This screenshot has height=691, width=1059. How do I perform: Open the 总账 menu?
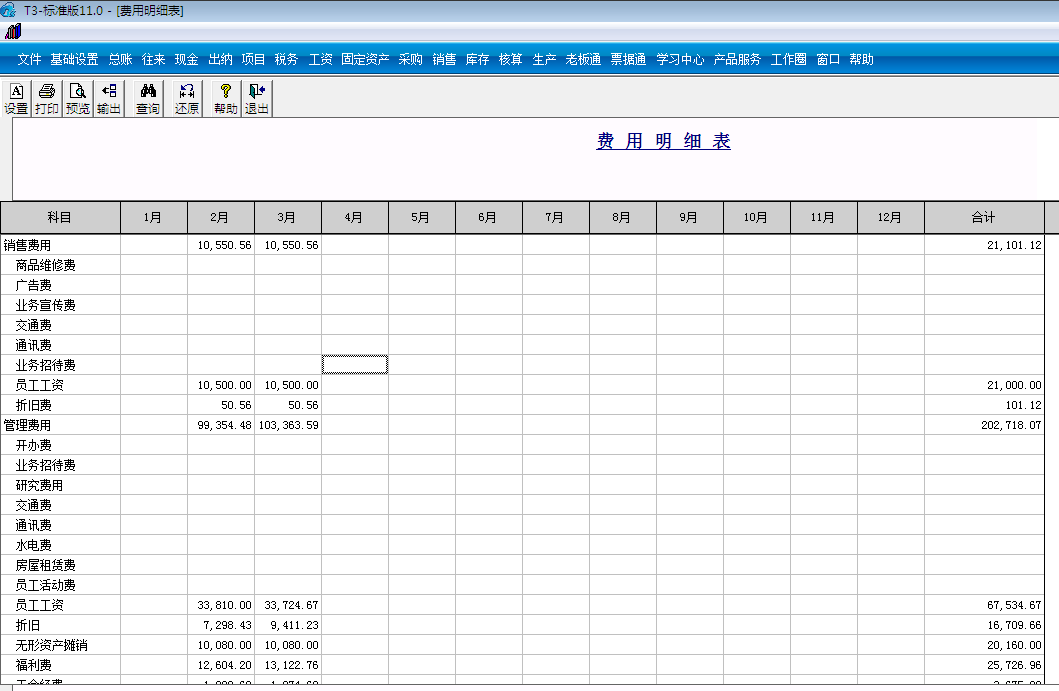click(x=119, y=59)
